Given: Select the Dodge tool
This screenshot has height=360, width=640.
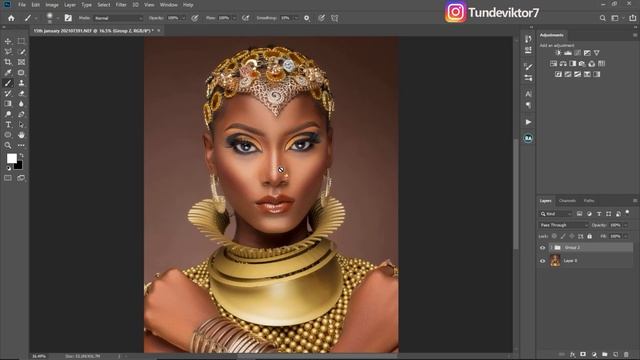Looking at the screenshot, I should (x=8, y=114).
